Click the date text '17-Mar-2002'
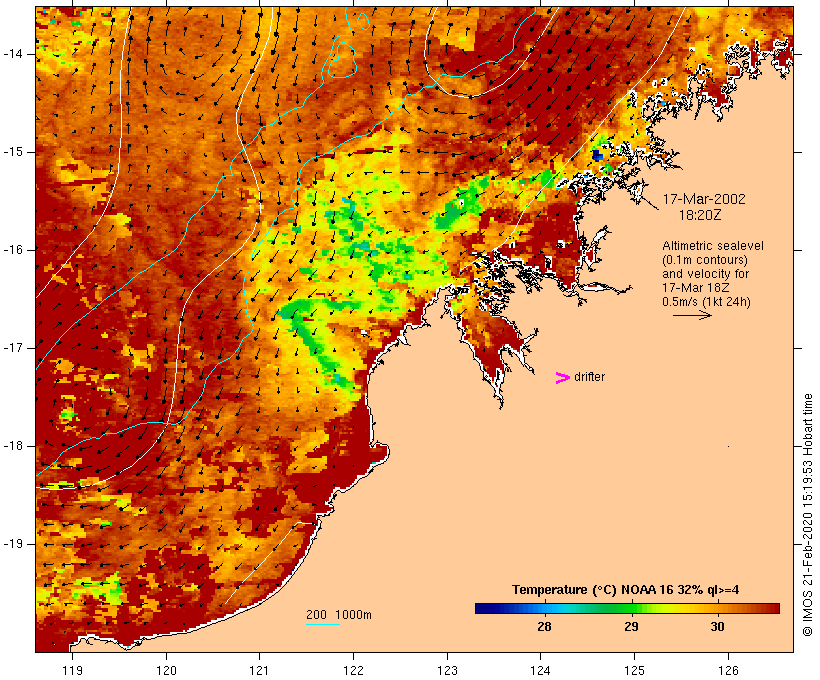Image resolution: width=820 pixels, height=680 pixels. [704, 199]
